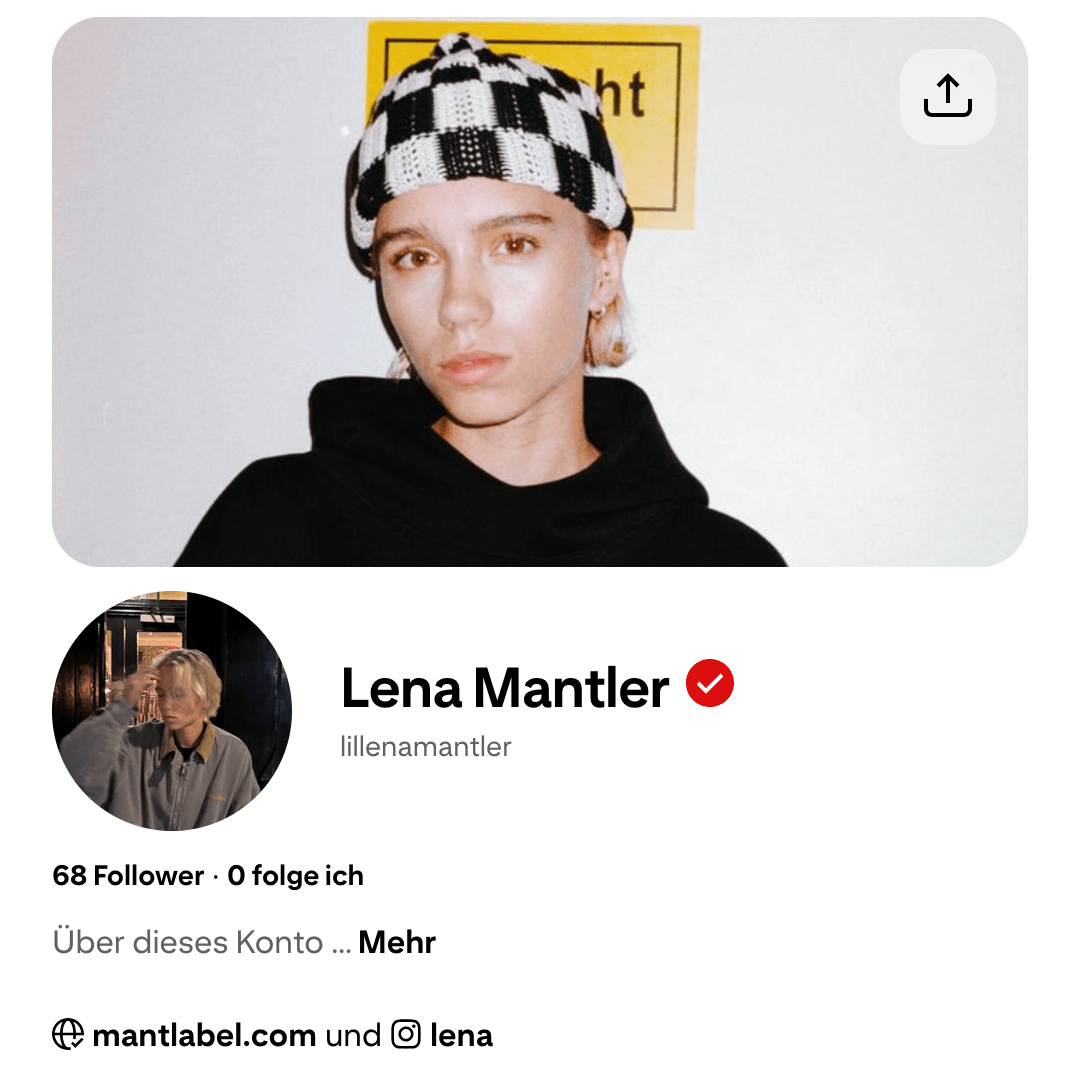
Task: Click the red verified checkmark badge
Action: coord(710,683)
